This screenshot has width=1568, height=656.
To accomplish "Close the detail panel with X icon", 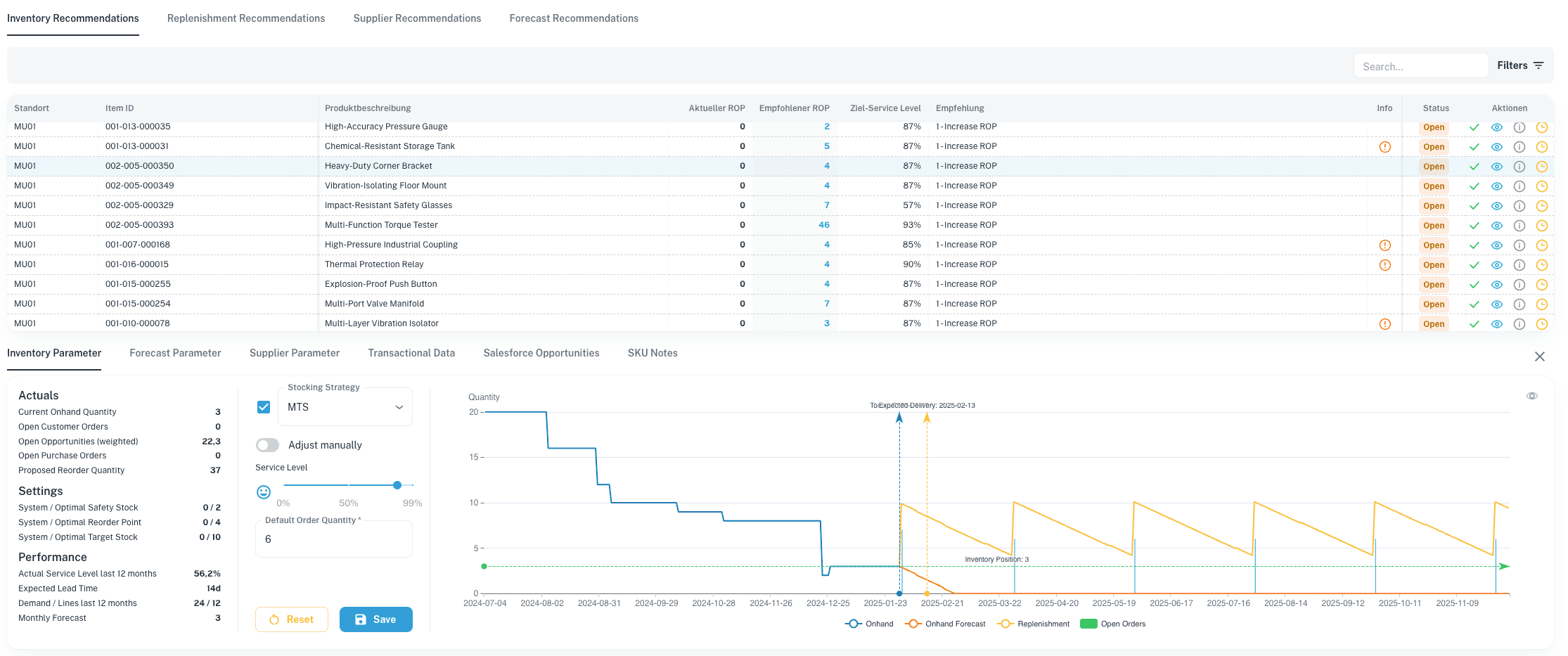I will click(1539, 356).
